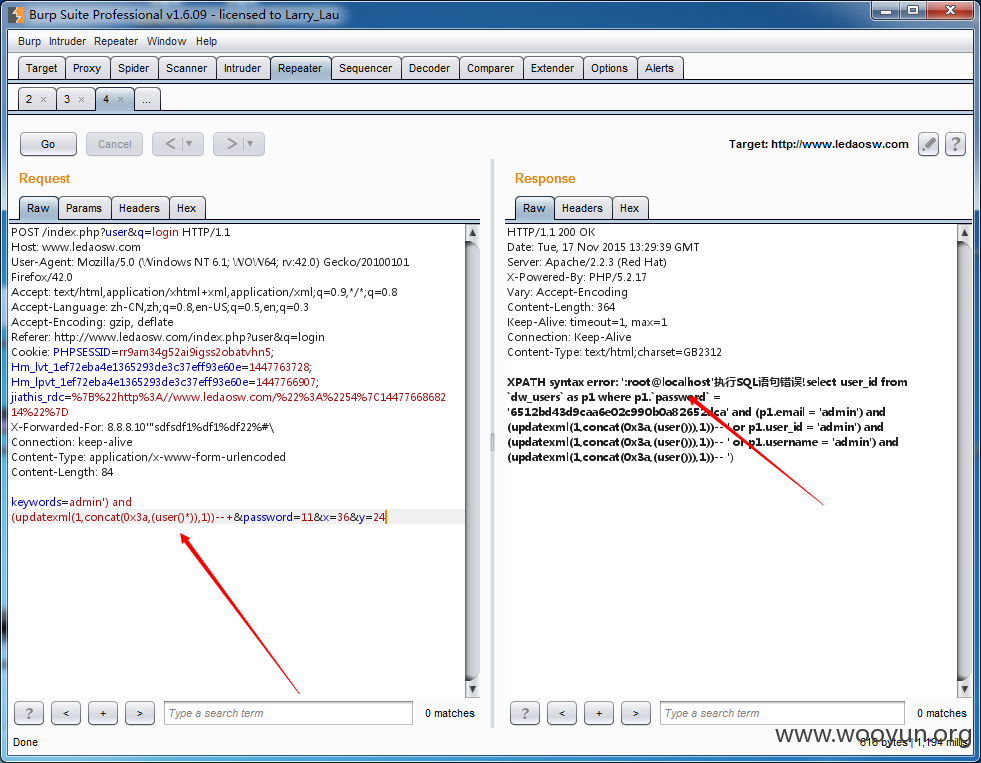This screenshot has height=763, width=981.
Task: Click the response search plus options button
Action: click(x=599, y=713)
